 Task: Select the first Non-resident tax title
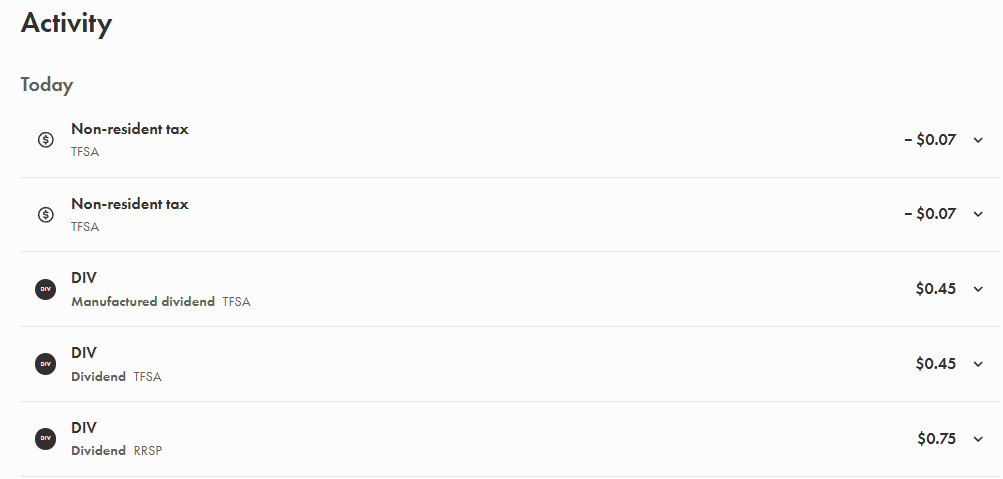pos(130,129)
